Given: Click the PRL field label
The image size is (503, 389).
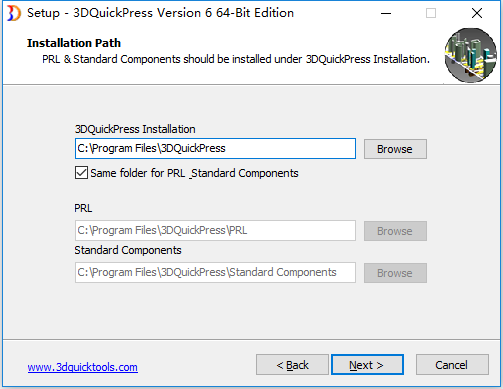Looking at the screenshot, I should [x=83, y=208].
